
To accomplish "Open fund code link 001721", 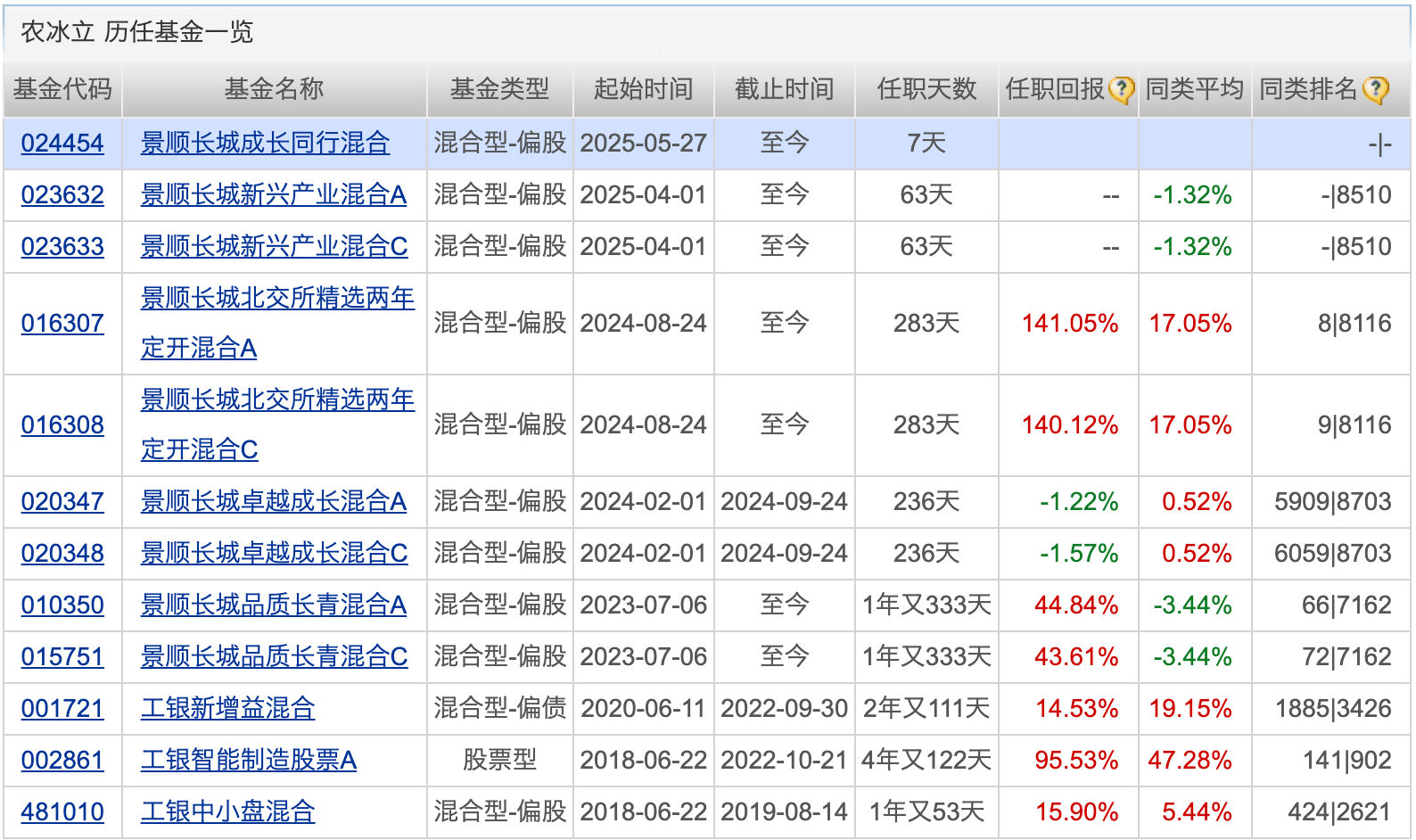I will (x=62, y=709).
